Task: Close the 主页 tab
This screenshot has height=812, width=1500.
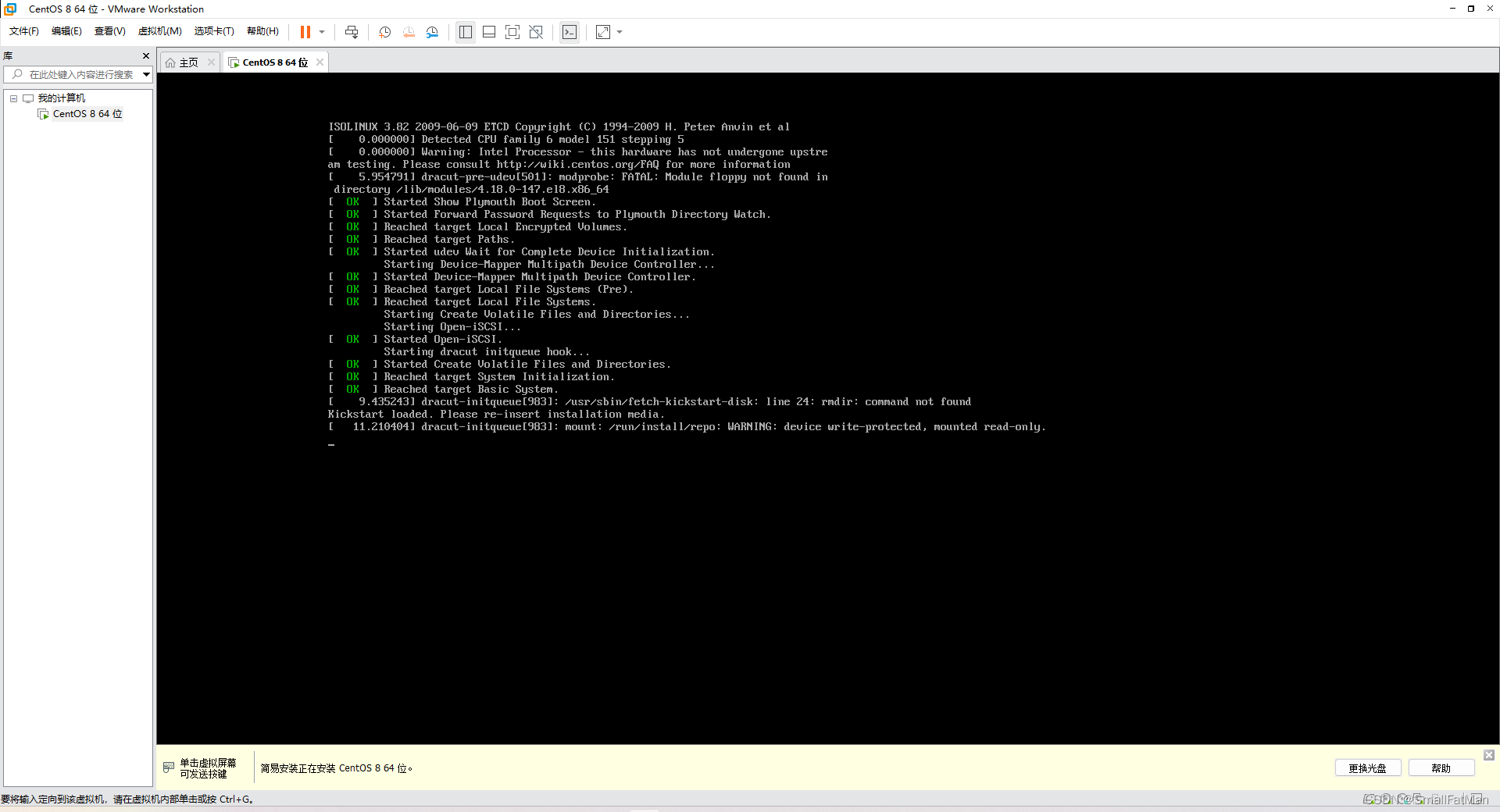Action: coord(211,62)
